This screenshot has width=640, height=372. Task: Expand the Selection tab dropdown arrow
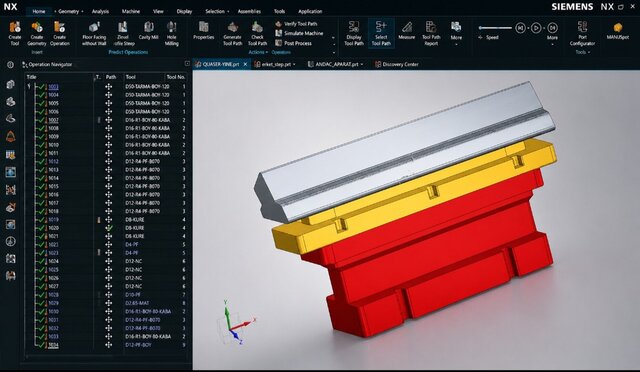228,11
